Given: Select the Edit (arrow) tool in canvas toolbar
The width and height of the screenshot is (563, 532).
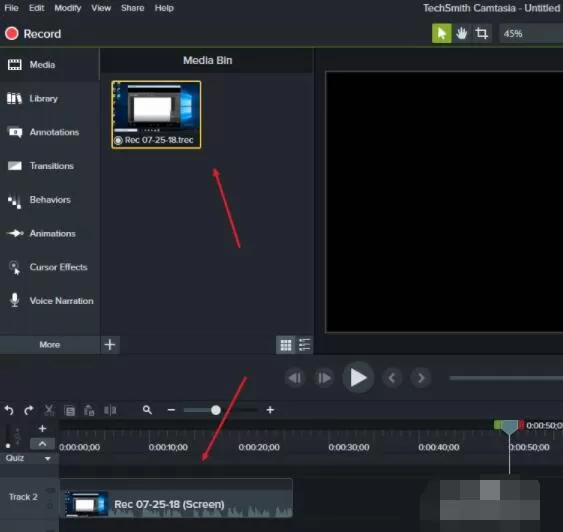Looking at the screenshot, I should (442, 34).
